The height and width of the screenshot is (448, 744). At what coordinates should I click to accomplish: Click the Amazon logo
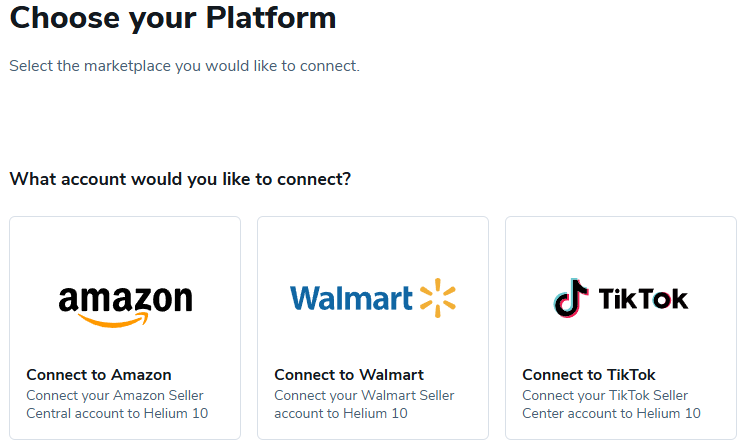pyautogui.click(x=125, y=300)
